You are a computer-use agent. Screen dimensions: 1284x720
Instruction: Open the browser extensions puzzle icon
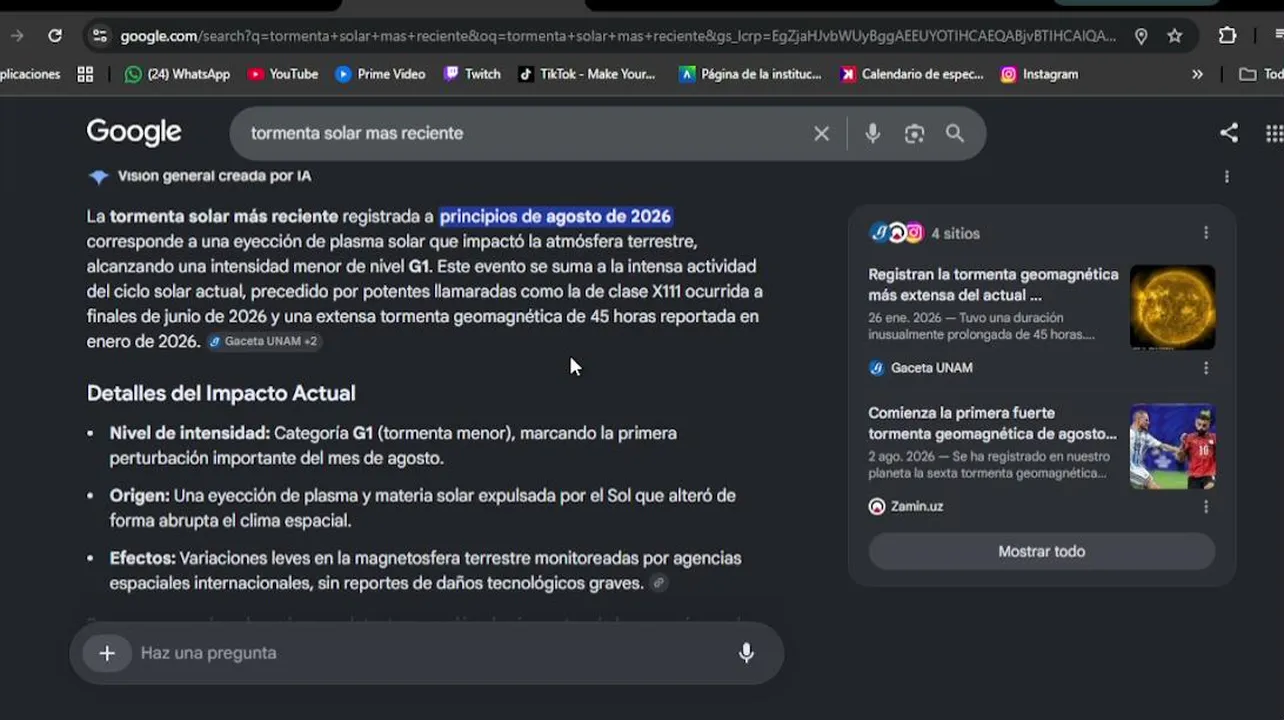tap(1227, 36)
